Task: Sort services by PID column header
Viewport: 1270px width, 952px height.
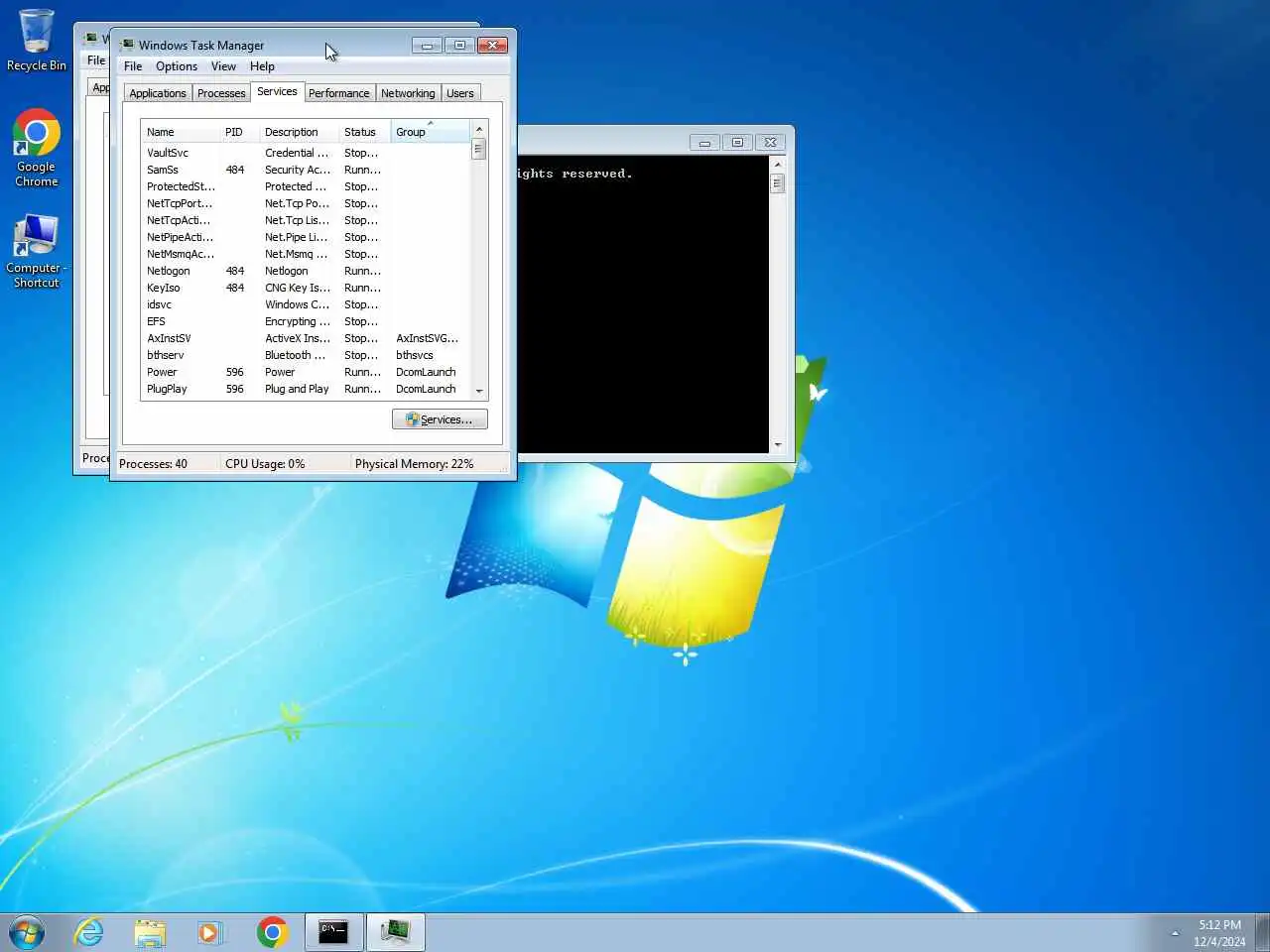Action: [239, 132]
